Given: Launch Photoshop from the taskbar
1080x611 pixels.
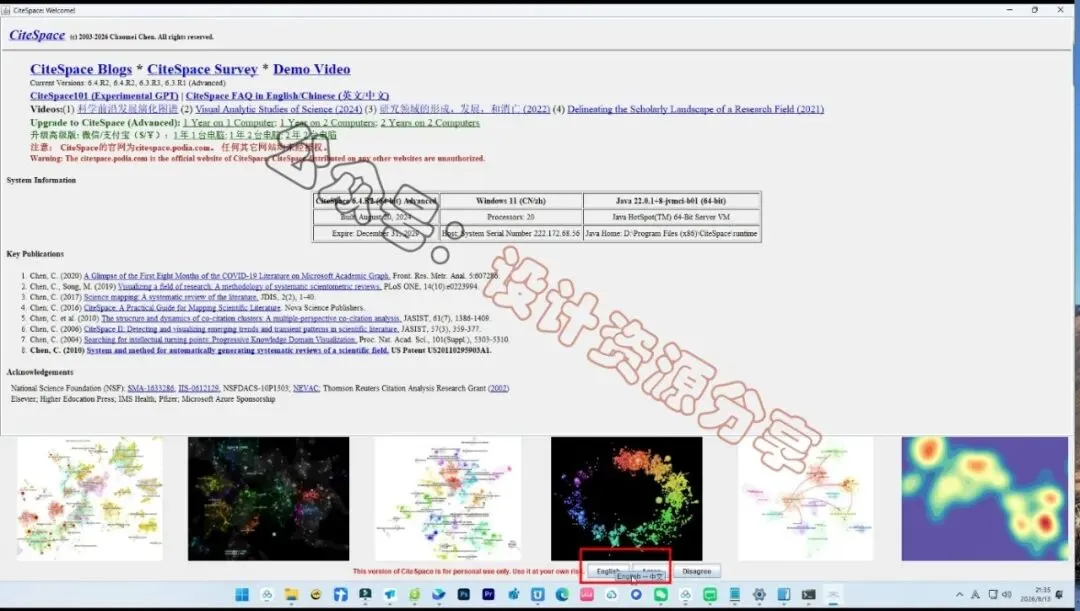Looking at the screenshot, I should coord(464,594).
